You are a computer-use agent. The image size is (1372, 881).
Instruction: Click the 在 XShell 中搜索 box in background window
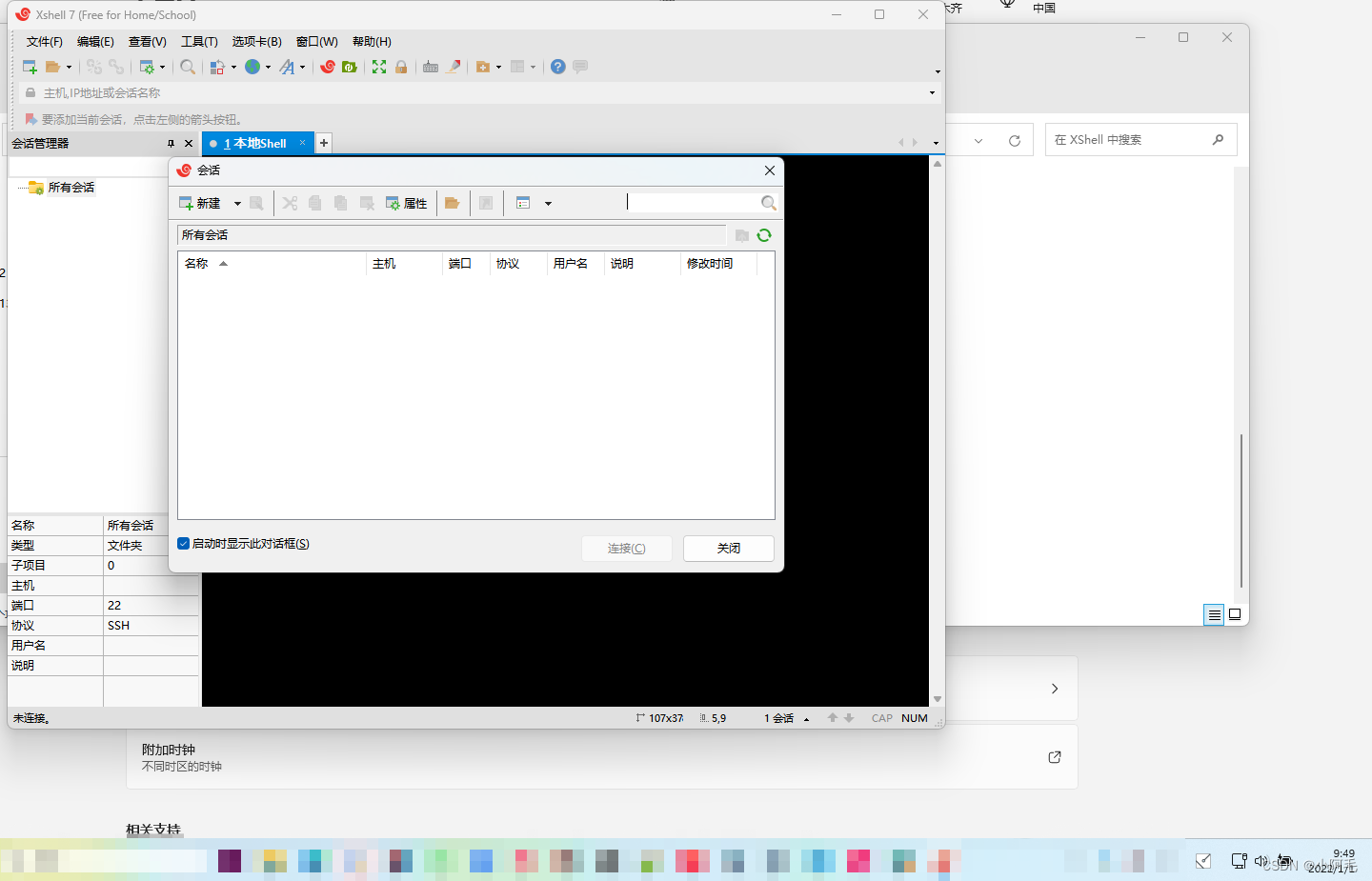1141,140
